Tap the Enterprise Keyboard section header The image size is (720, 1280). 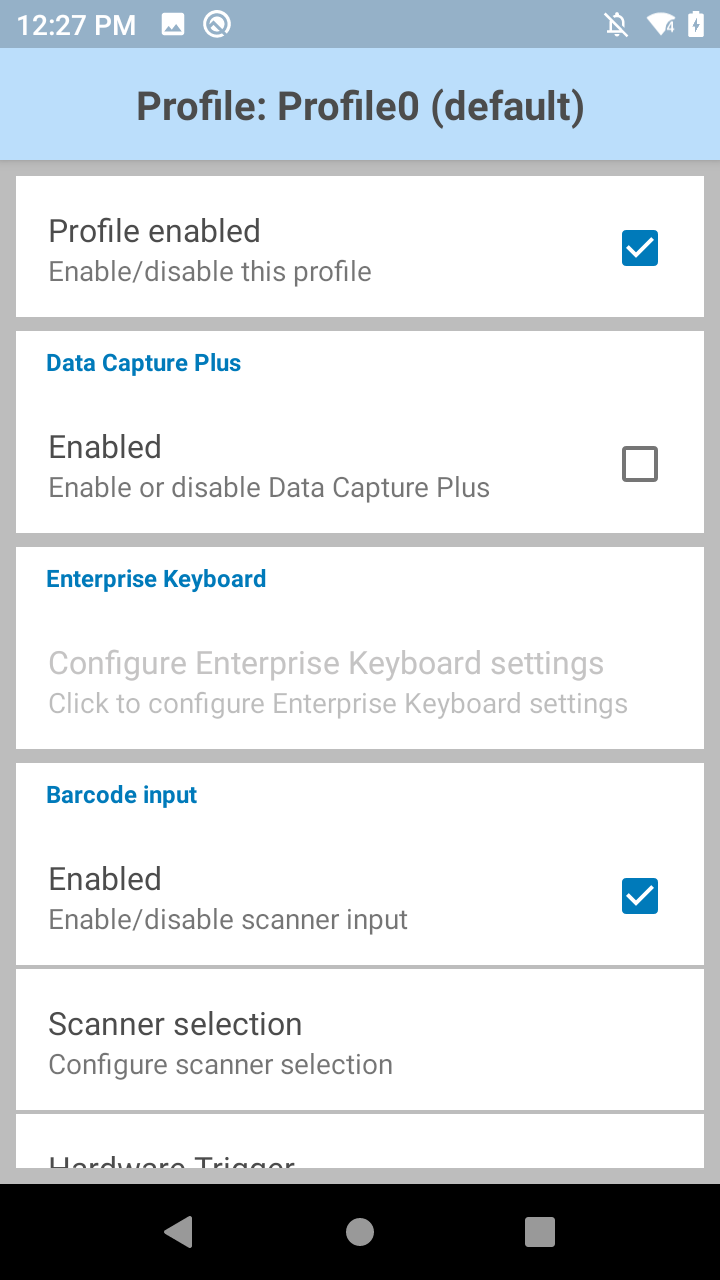pyautogui.click(x=156, y=579)
